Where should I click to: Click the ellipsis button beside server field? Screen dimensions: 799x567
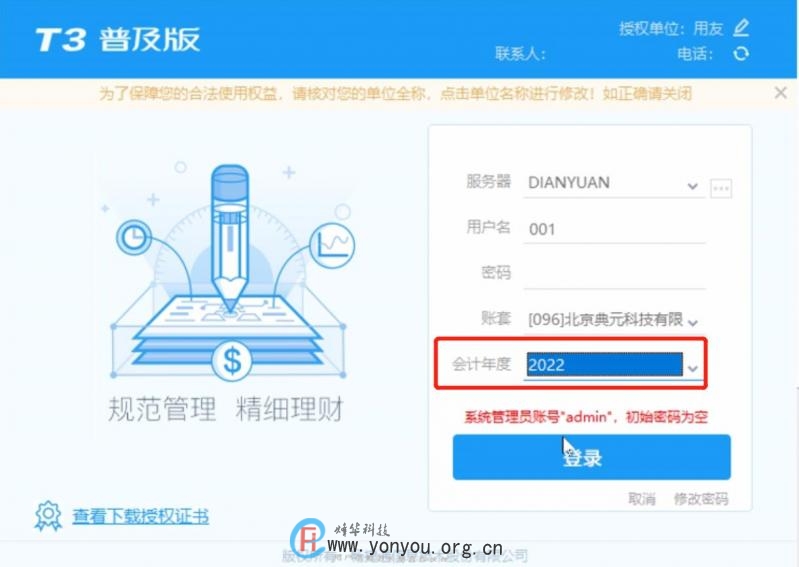coord(721,188)
